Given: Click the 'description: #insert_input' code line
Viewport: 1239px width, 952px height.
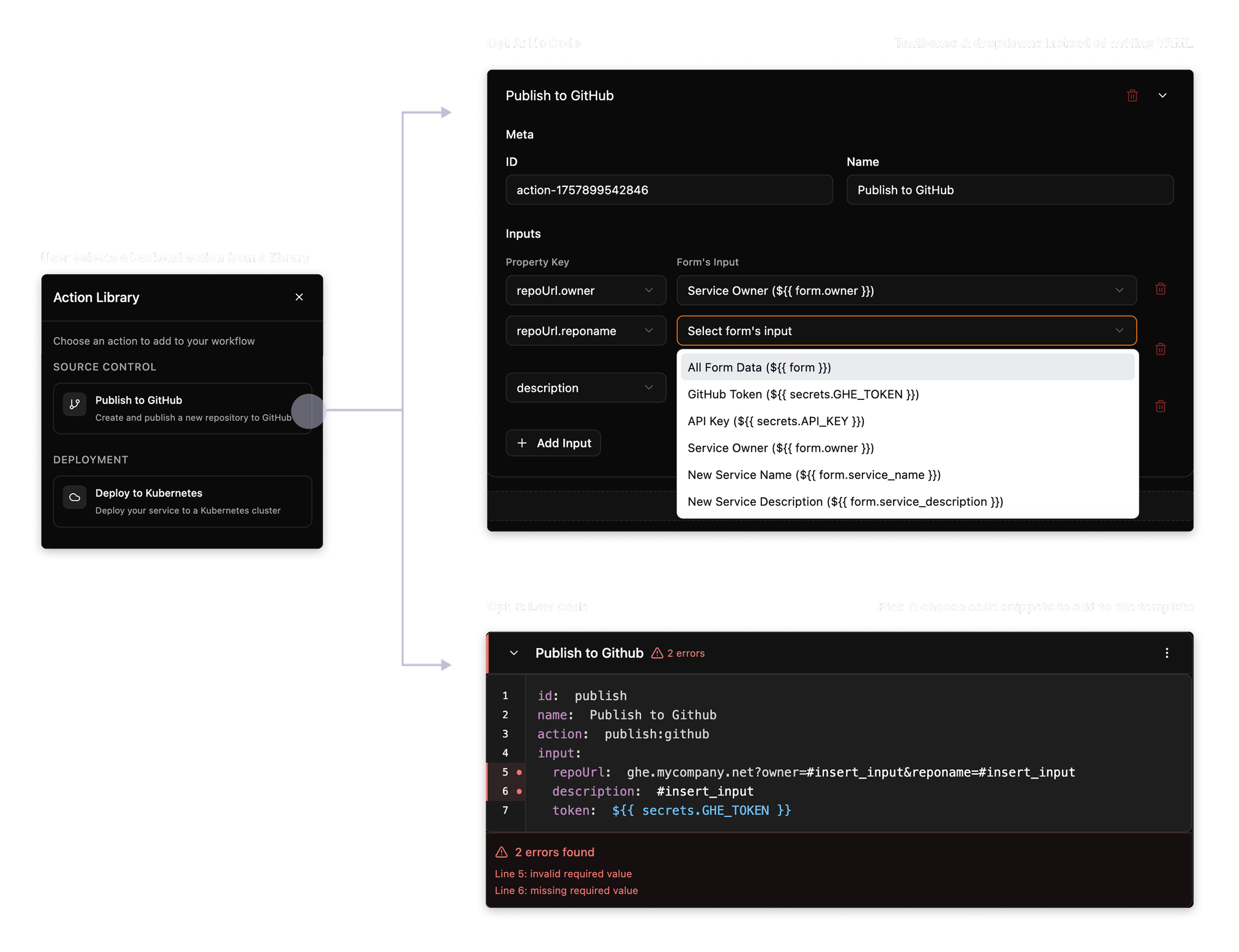Looking at the screenshot, I should point(653,791).
